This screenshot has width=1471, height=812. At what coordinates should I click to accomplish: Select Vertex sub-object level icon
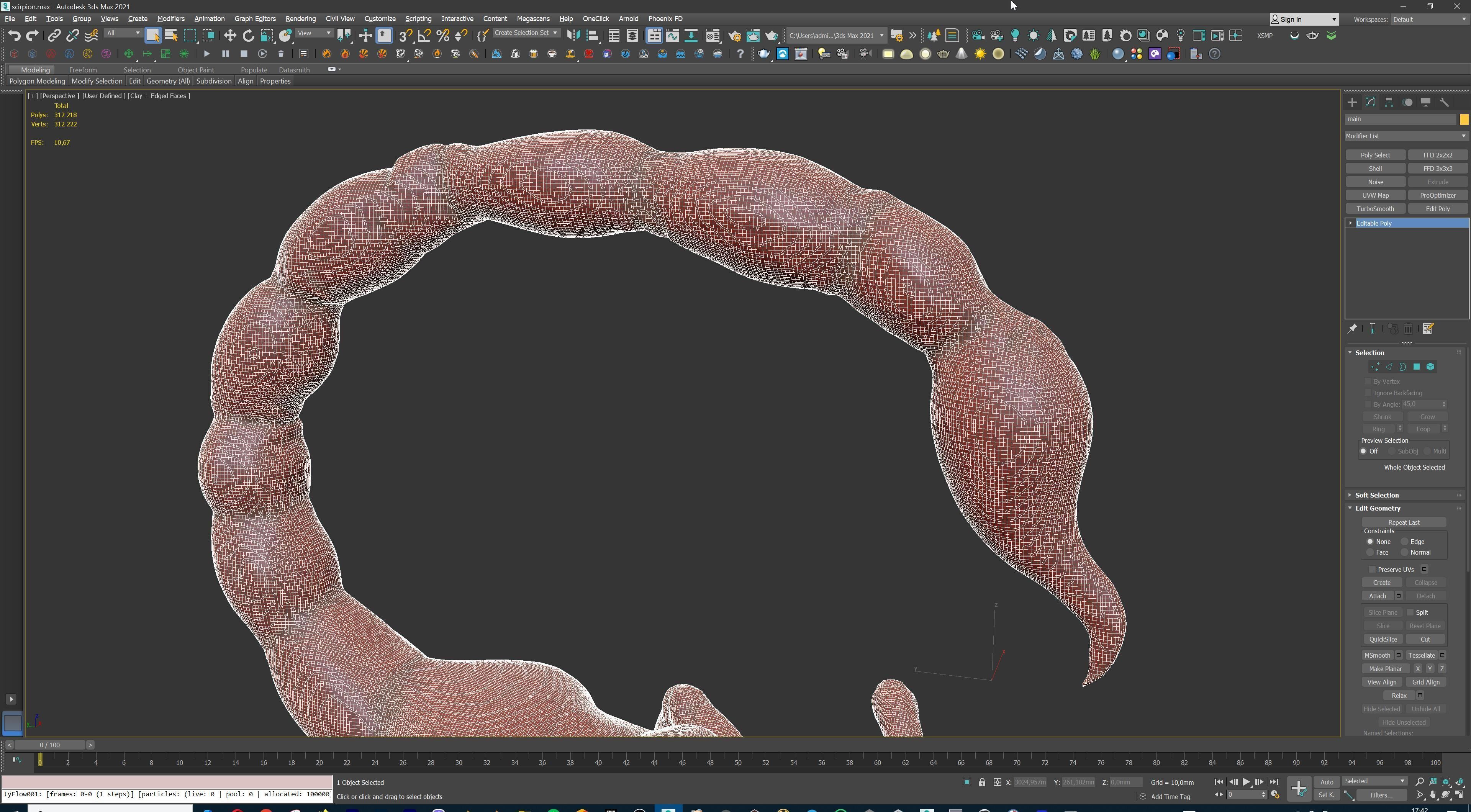tap(1375, 367)
